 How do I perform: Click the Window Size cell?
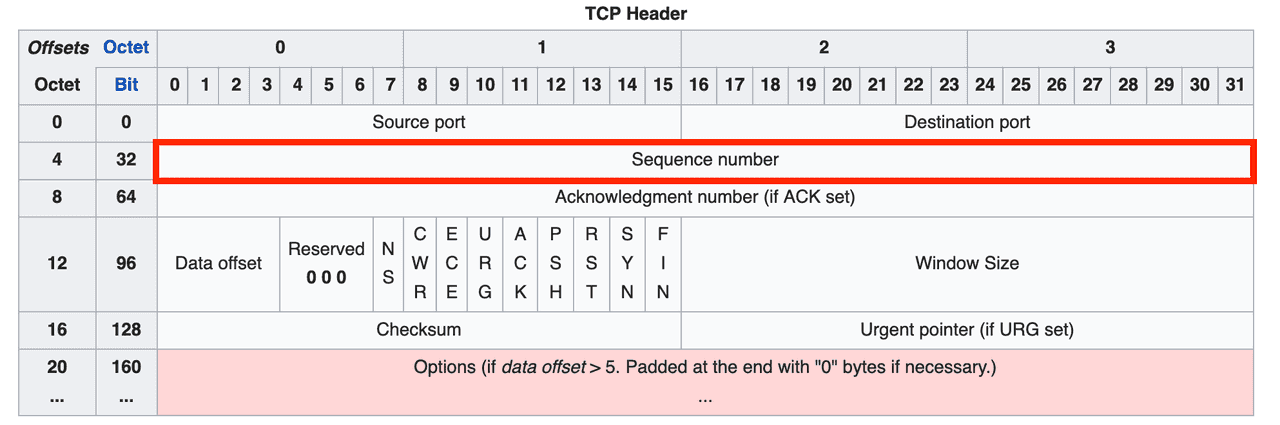coord(967,264)
